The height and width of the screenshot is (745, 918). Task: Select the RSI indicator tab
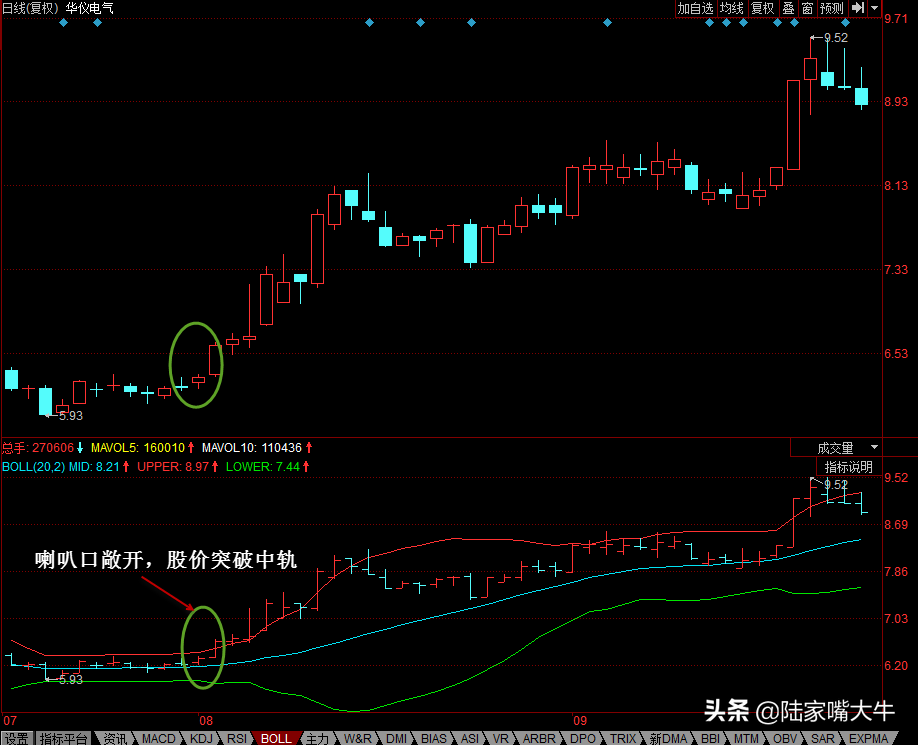[x=237, y=738]
